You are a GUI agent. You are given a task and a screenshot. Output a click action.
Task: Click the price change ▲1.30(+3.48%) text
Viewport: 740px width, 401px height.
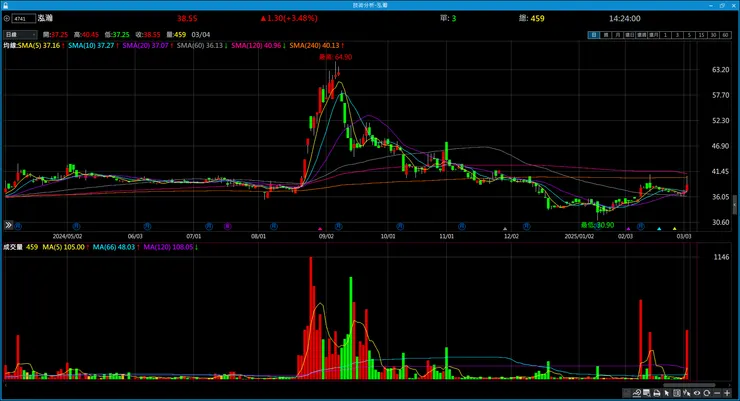click(x=288, y=18)
